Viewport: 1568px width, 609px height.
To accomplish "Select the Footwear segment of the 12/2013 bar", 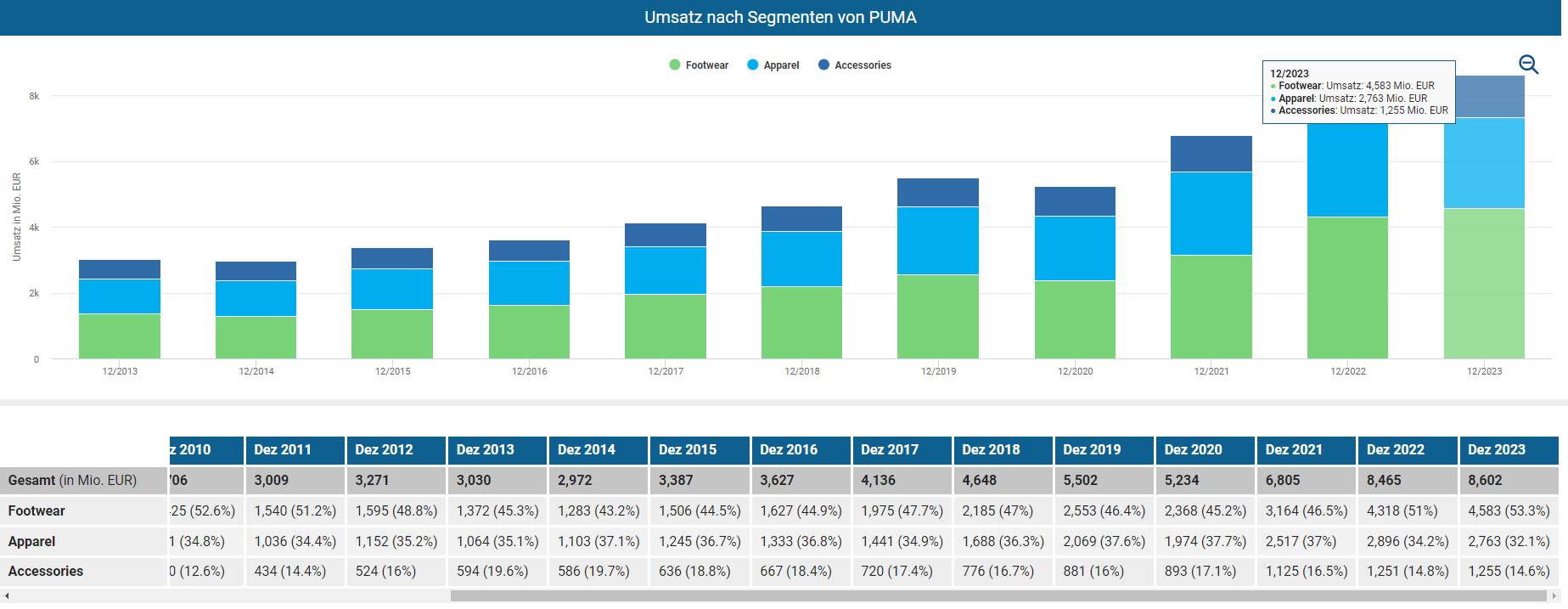I will (x=120, y=336).
